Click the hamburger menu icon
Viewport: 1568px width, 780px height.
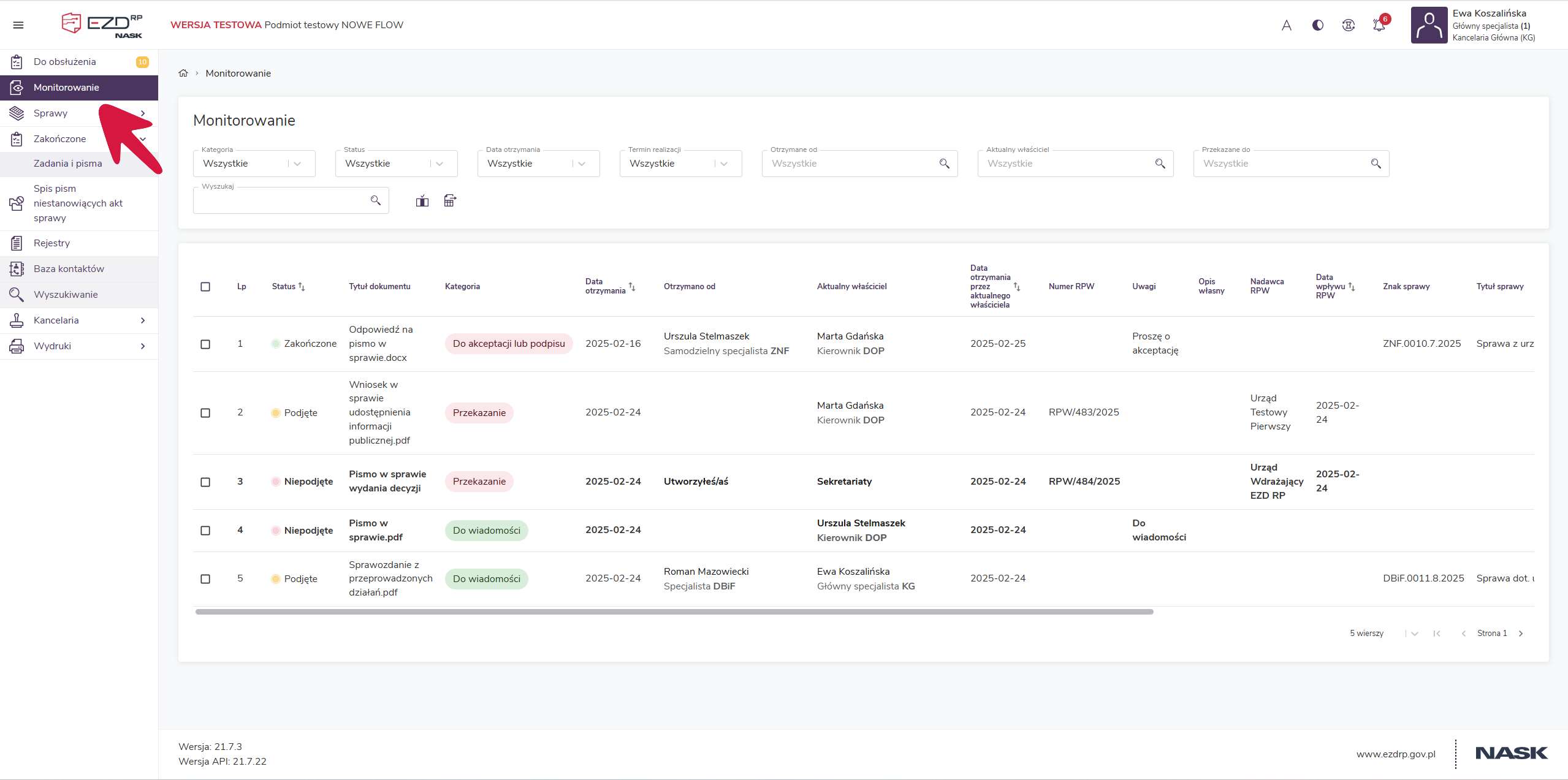[x=18, y=25]
